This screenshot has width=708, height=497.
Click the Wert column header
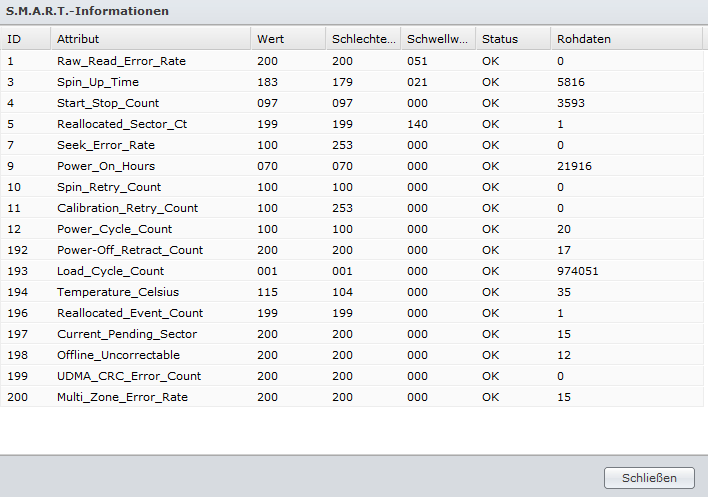pyautogui.click(x=289, y=39)
